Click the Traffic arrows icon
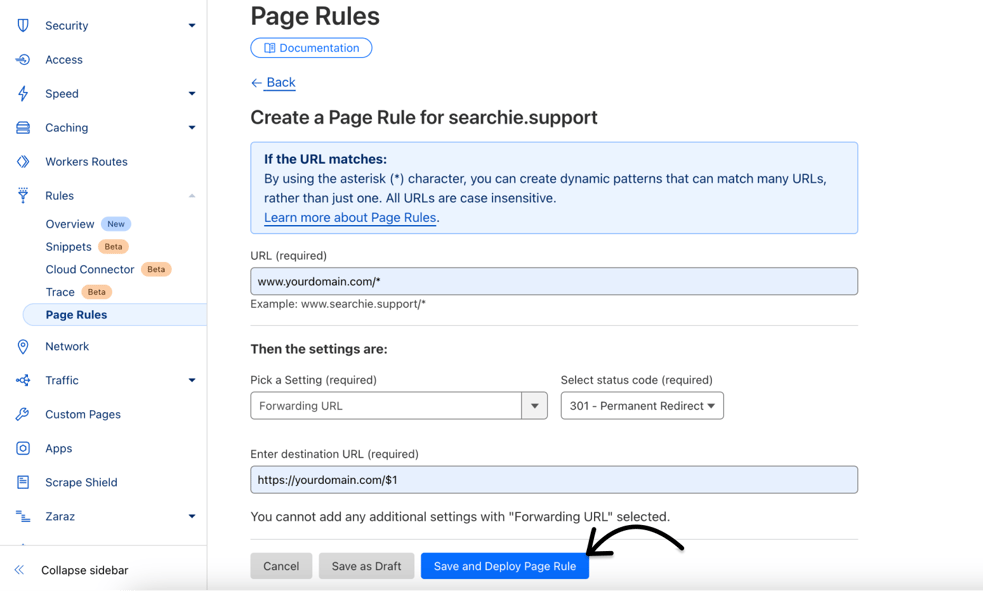This screenshot has width=983, height=591. [22, 380]
